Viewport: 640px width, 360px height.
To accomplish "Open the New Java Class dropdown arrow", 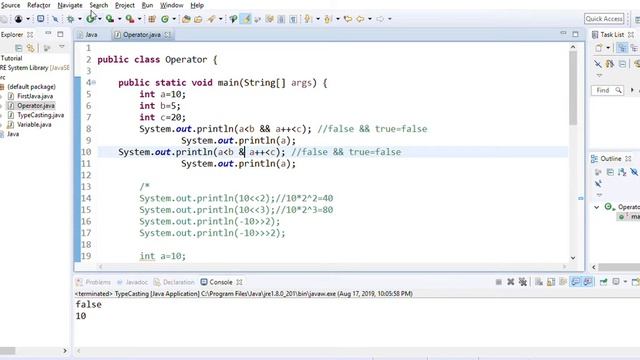I will pos(174,19).
